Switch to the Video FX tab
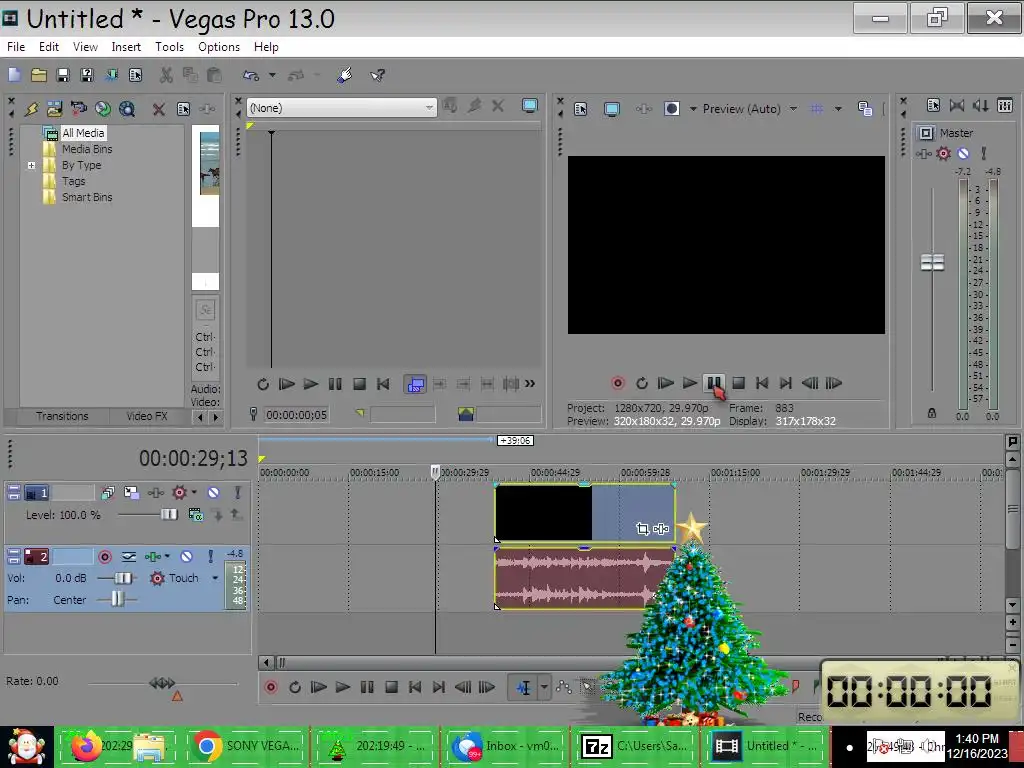The height and width of the screenshot is (768, 1024). [x=147, y=416]
